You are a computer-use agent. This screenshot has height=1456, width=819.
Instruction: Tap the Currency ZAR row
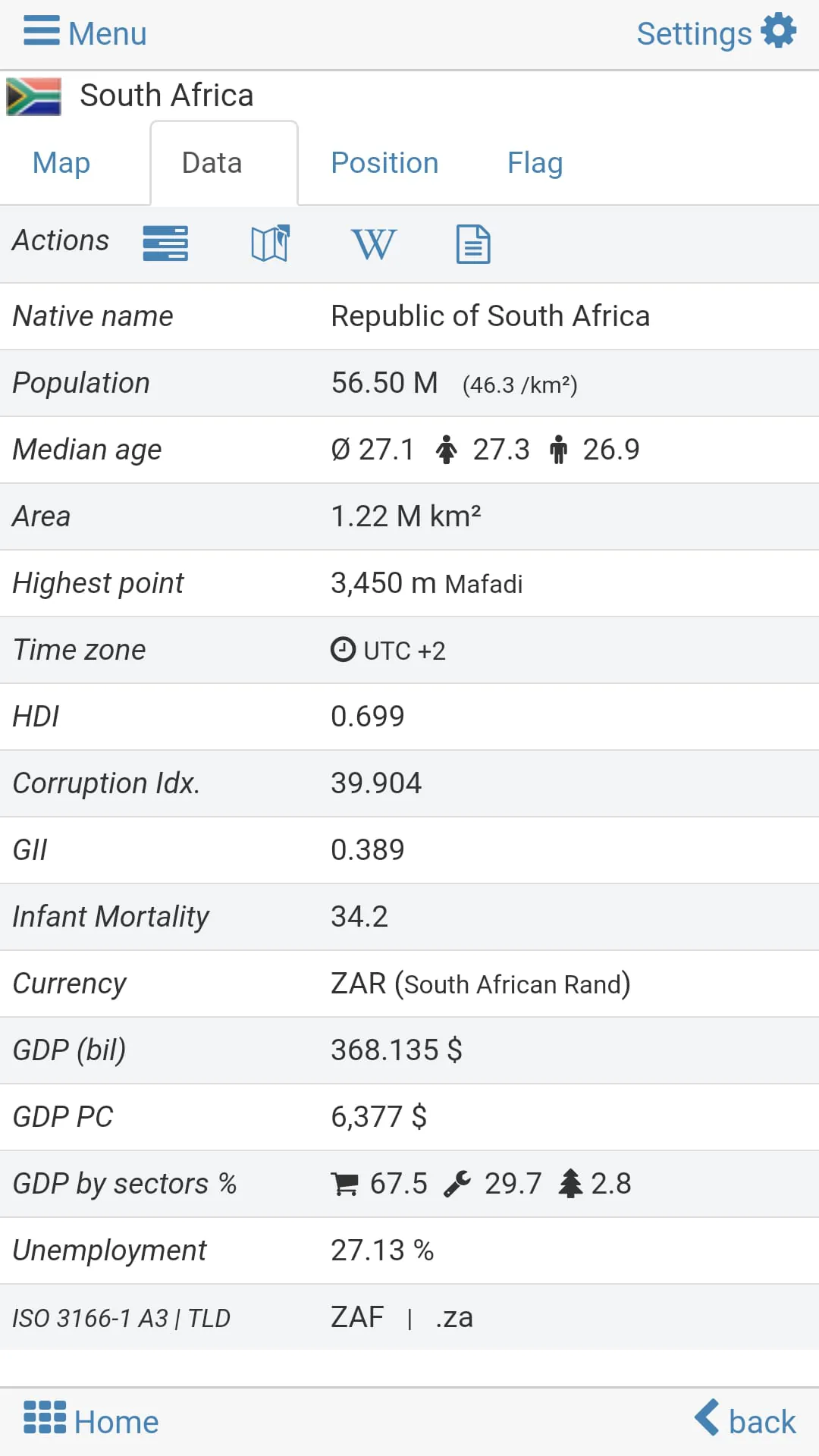point(480,984)
